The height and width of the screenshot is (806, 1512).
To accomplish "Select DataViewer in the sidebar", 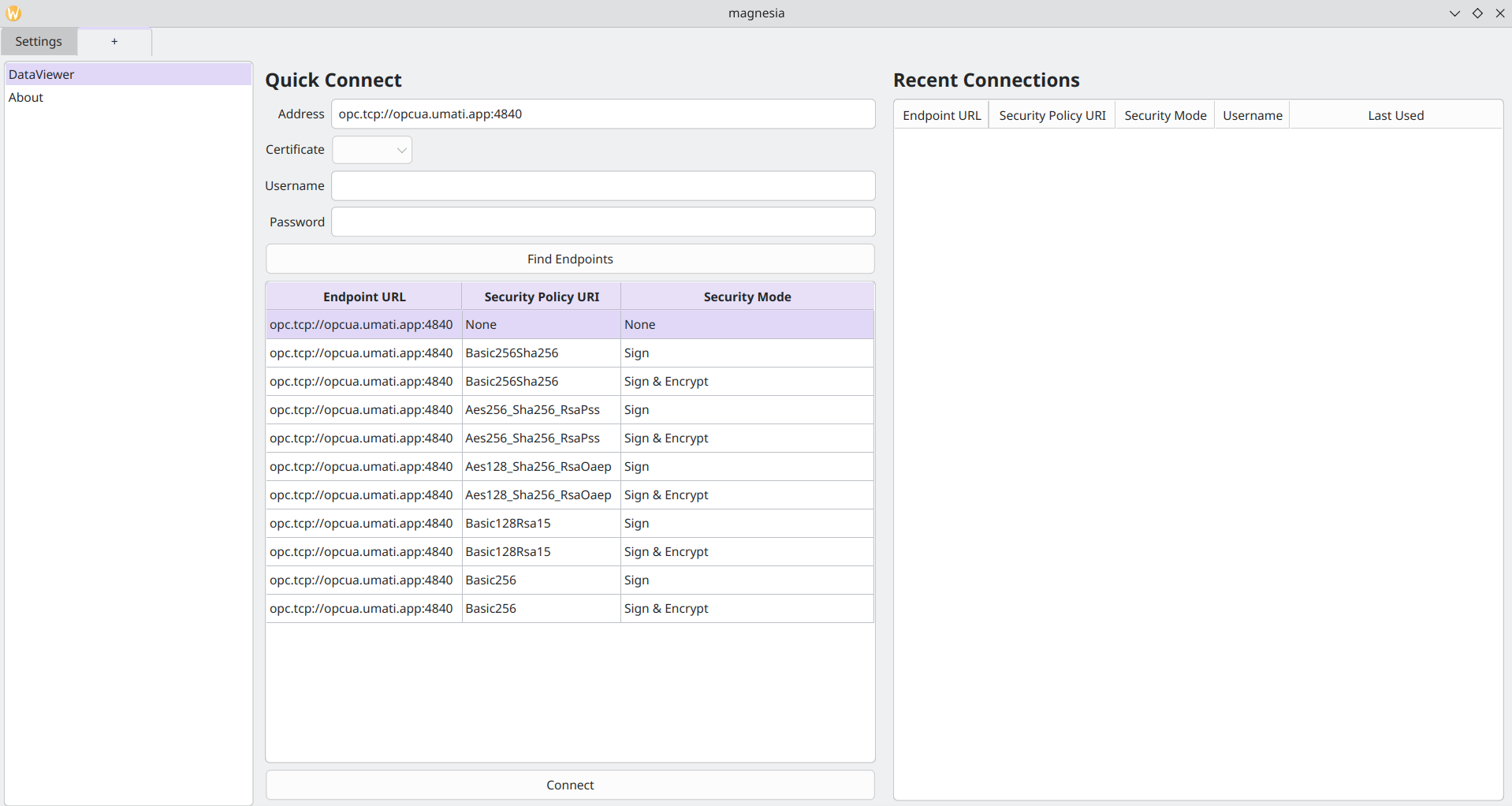I will [x=42, y=74].
